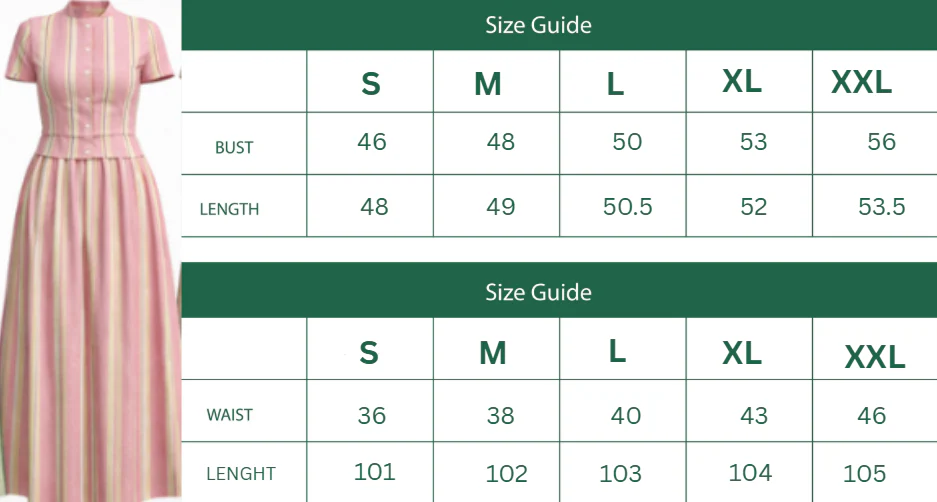Click the LENGHT row label in bottom table

point(241,474)
